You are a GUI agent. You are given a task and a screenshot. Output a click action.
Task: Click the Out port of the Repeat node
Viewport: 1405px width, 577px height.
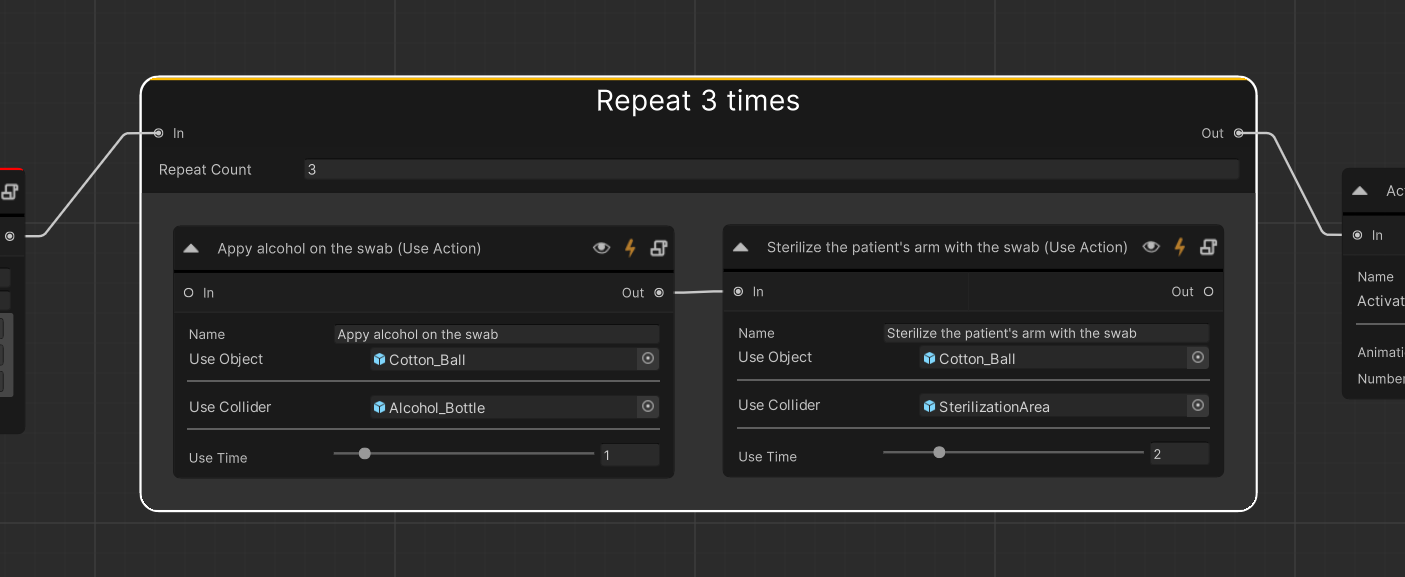coord(1238,132)
